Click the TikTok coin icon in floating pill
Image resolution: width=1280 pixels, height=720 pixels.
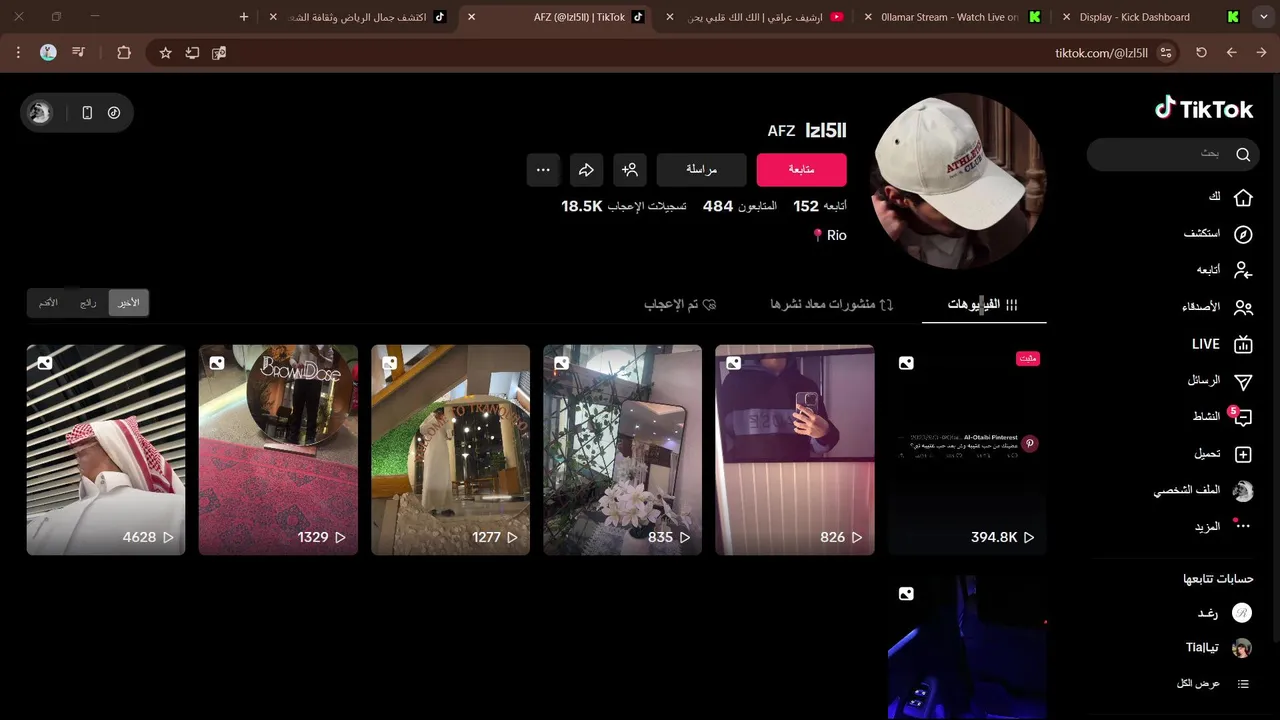[114, 113]
